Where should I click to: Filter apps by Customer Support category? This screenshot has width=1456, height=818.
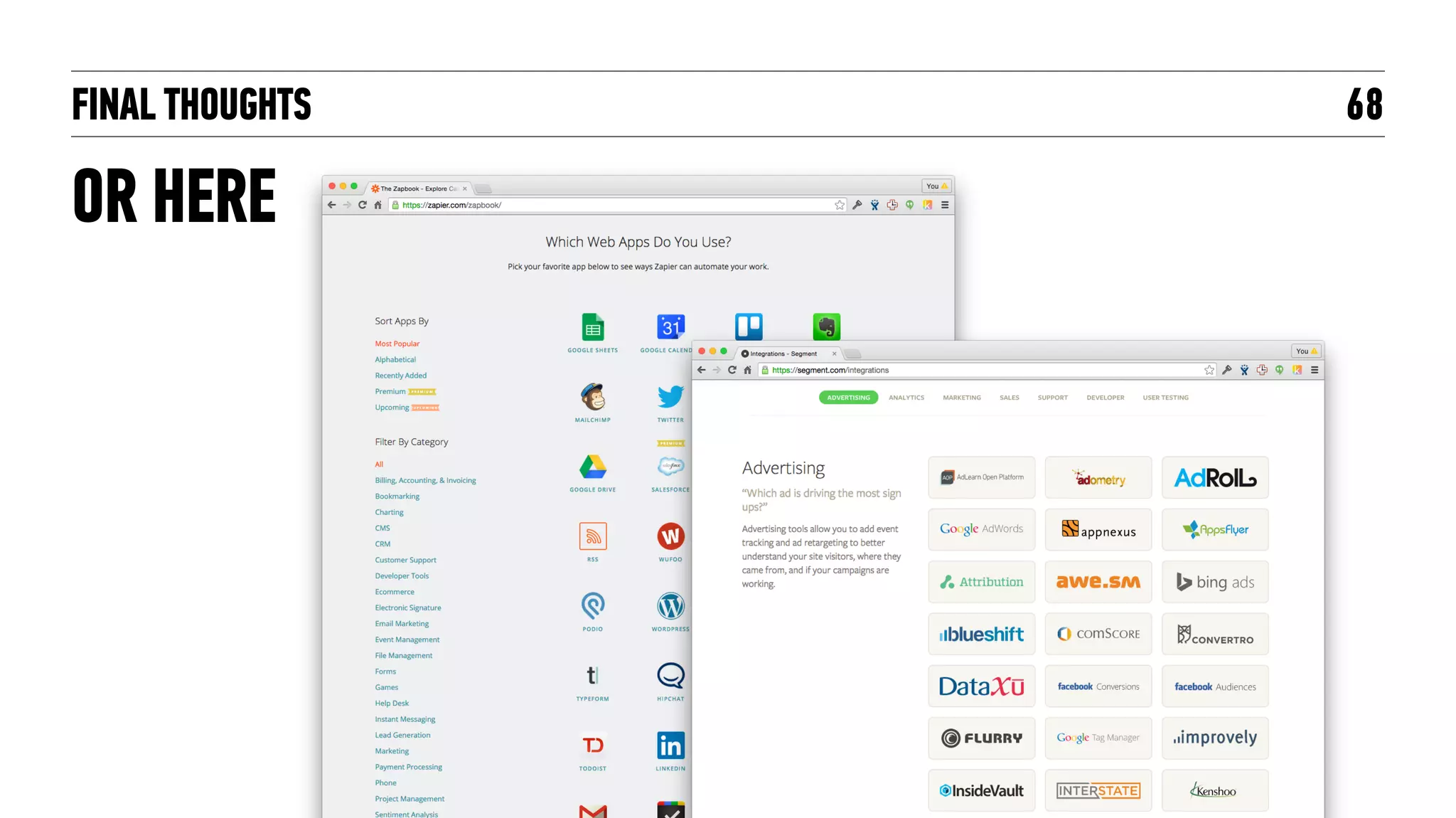pyautogui.click(x=405, y=561)
